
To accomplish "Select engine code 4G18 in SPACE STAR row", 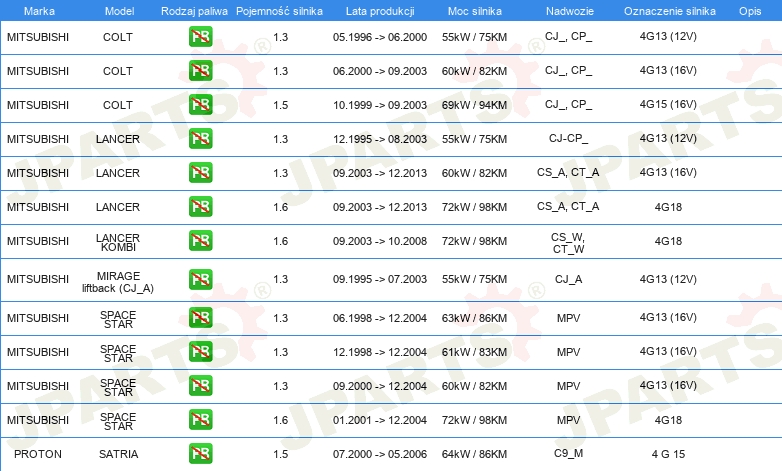I will 668,420.
